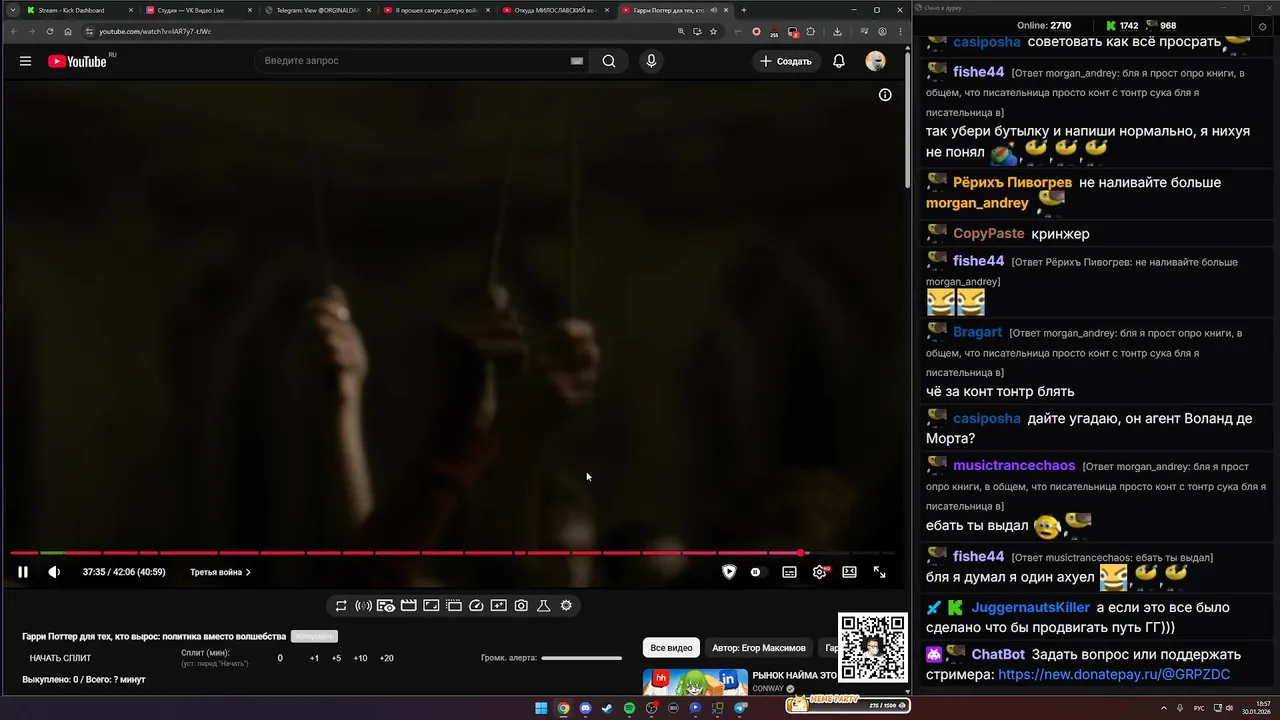Click the card-with-eye tool icon

[386, 606]
